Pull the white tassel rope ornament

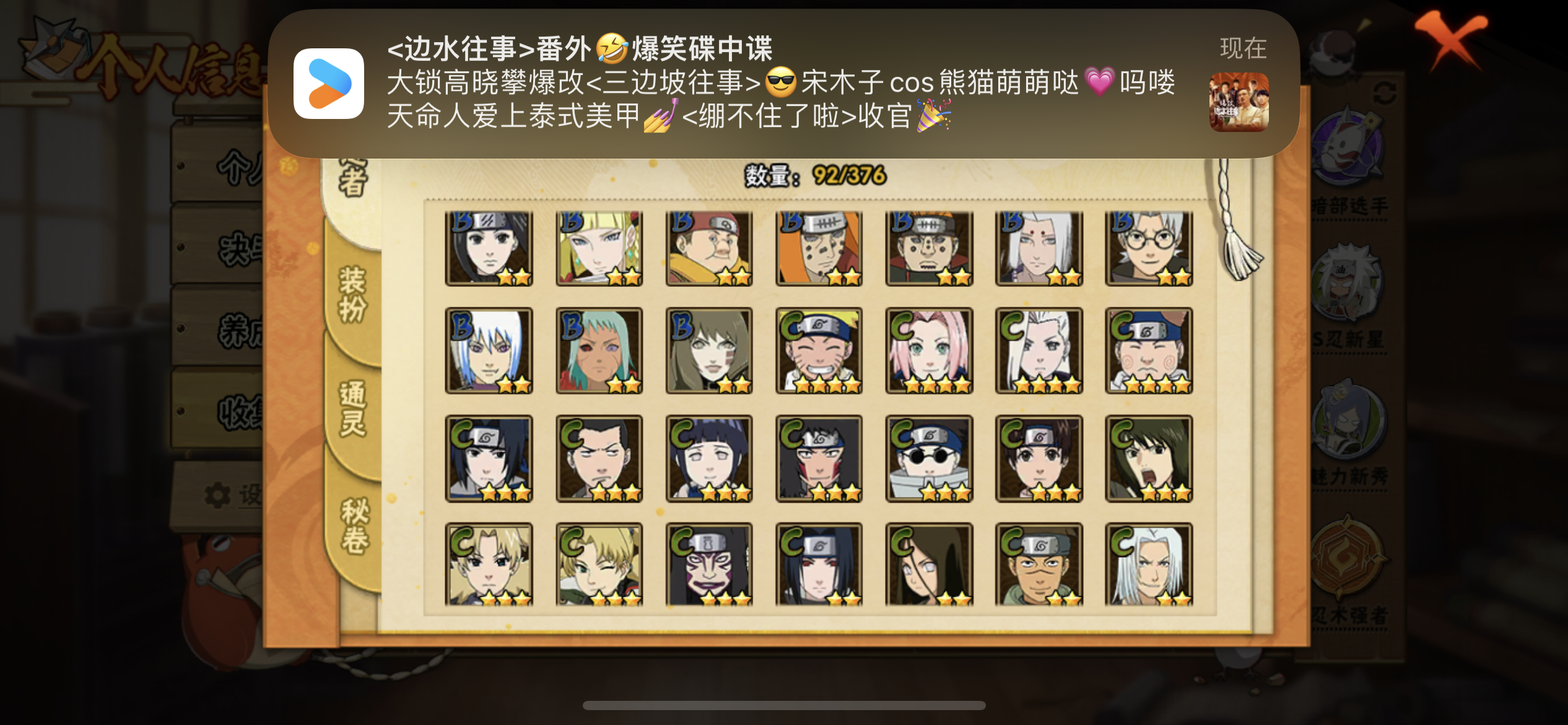point(1235,220)
